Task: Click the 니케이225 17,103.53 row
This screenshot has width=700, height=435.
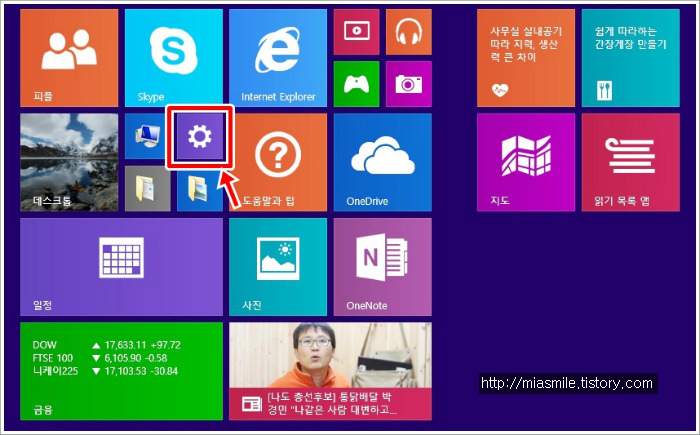Action: coord(105,371)
